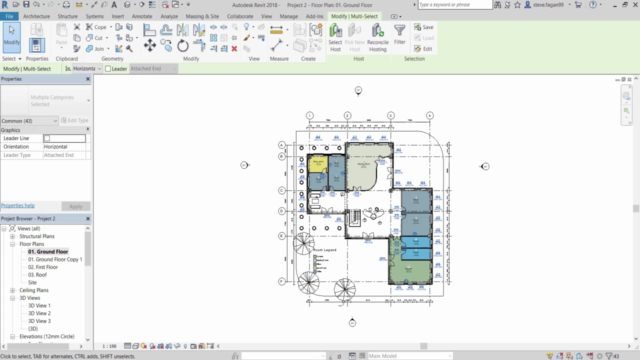Switch to the Collaborate ribbon tab
Screen dimensions: 640x360
240,16
